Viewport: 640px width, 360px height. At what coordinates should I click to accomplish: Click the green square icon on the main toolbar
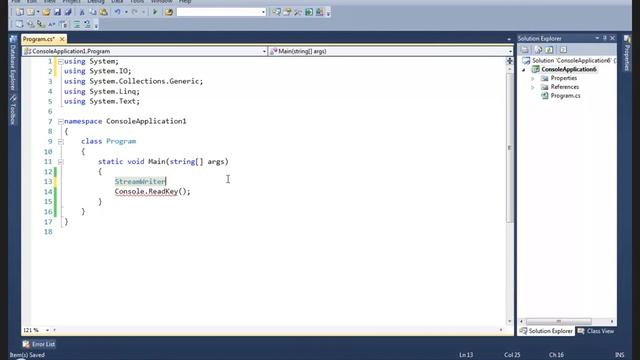(309, 12)
